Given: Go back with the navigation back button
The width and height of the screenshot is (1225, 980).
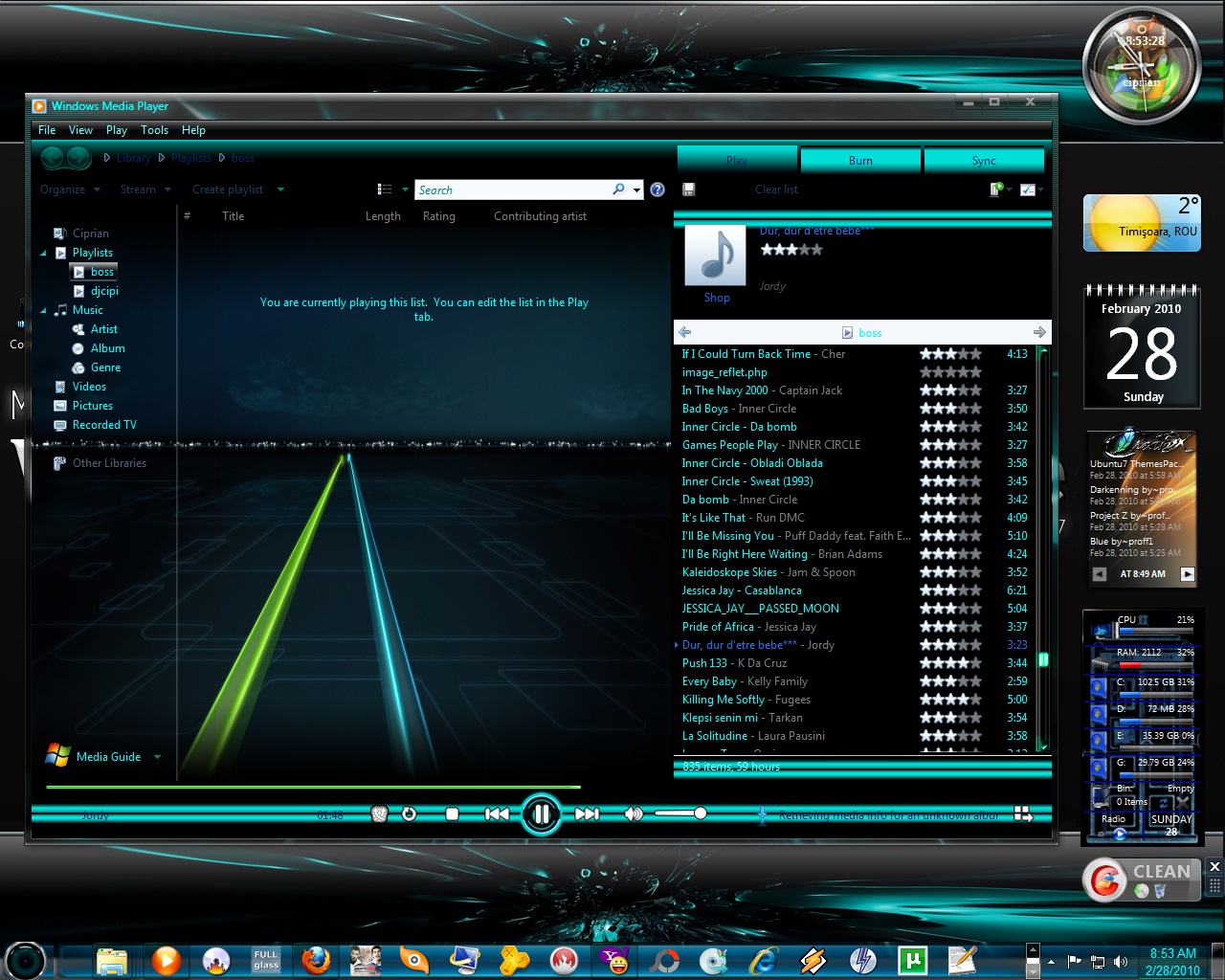Looking at the screenshot, I should 54,158.
